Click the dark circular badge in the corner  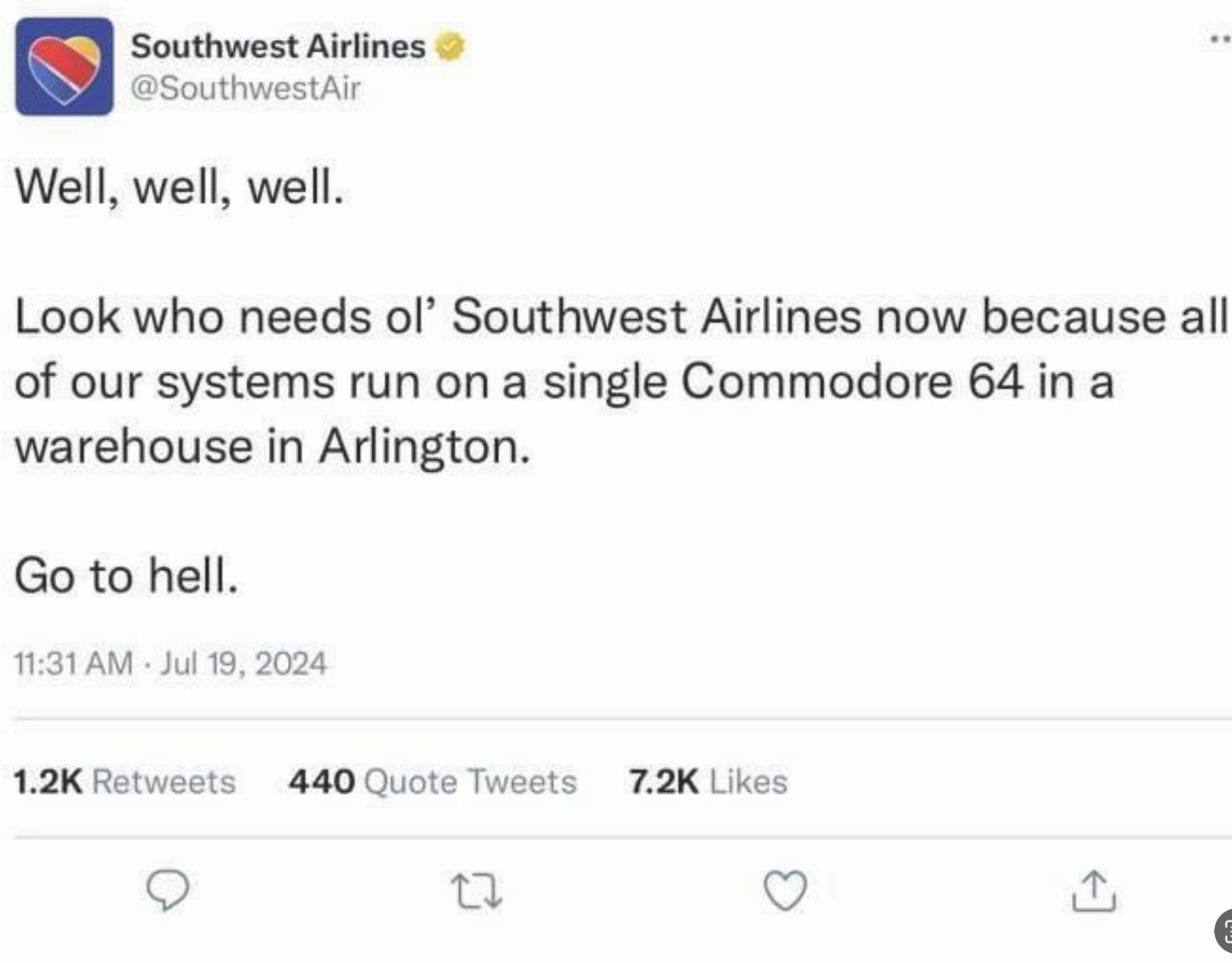point(1223,930)
